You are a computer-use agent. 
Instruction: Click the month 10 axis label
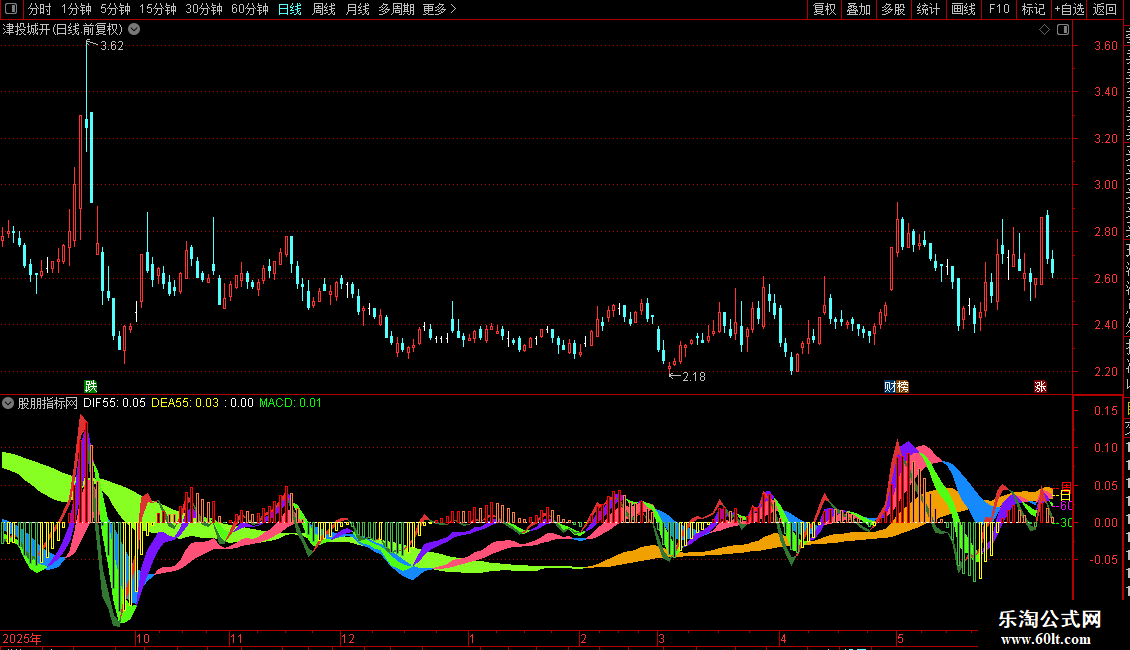pos(143,638)
